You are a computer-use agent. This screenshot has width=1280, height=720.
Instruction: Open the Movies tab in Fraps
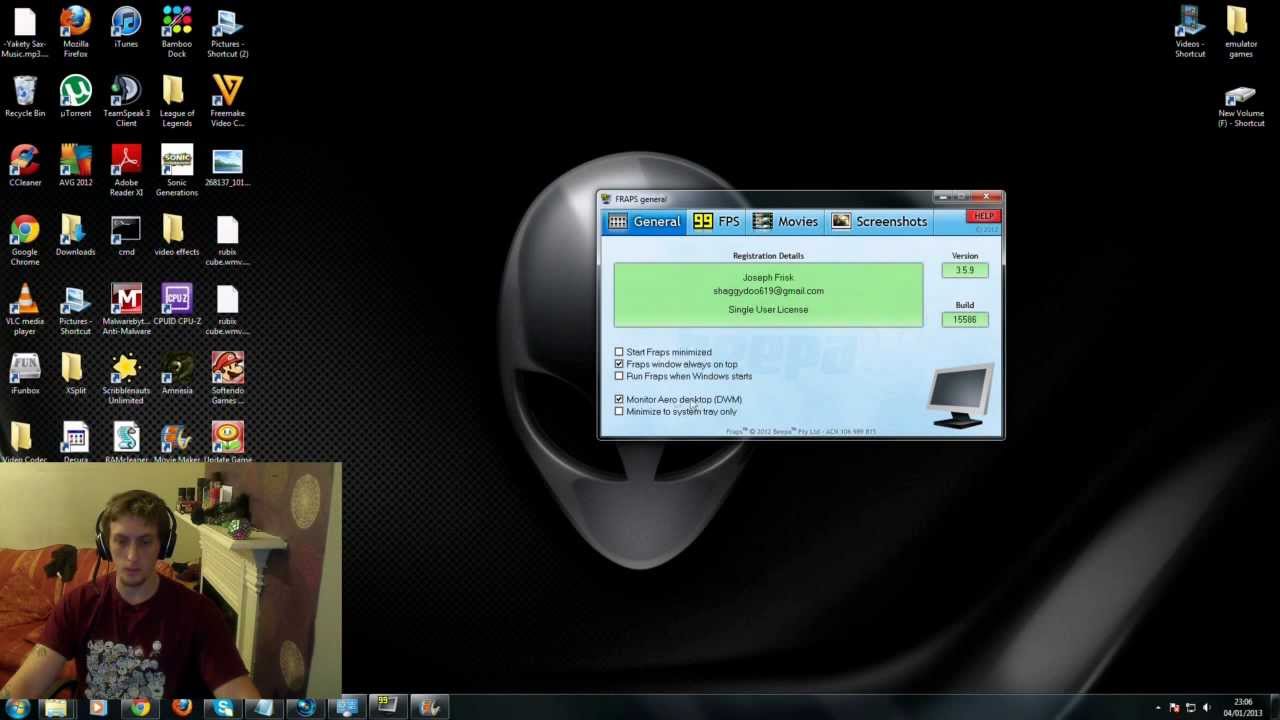coord(785,222)
